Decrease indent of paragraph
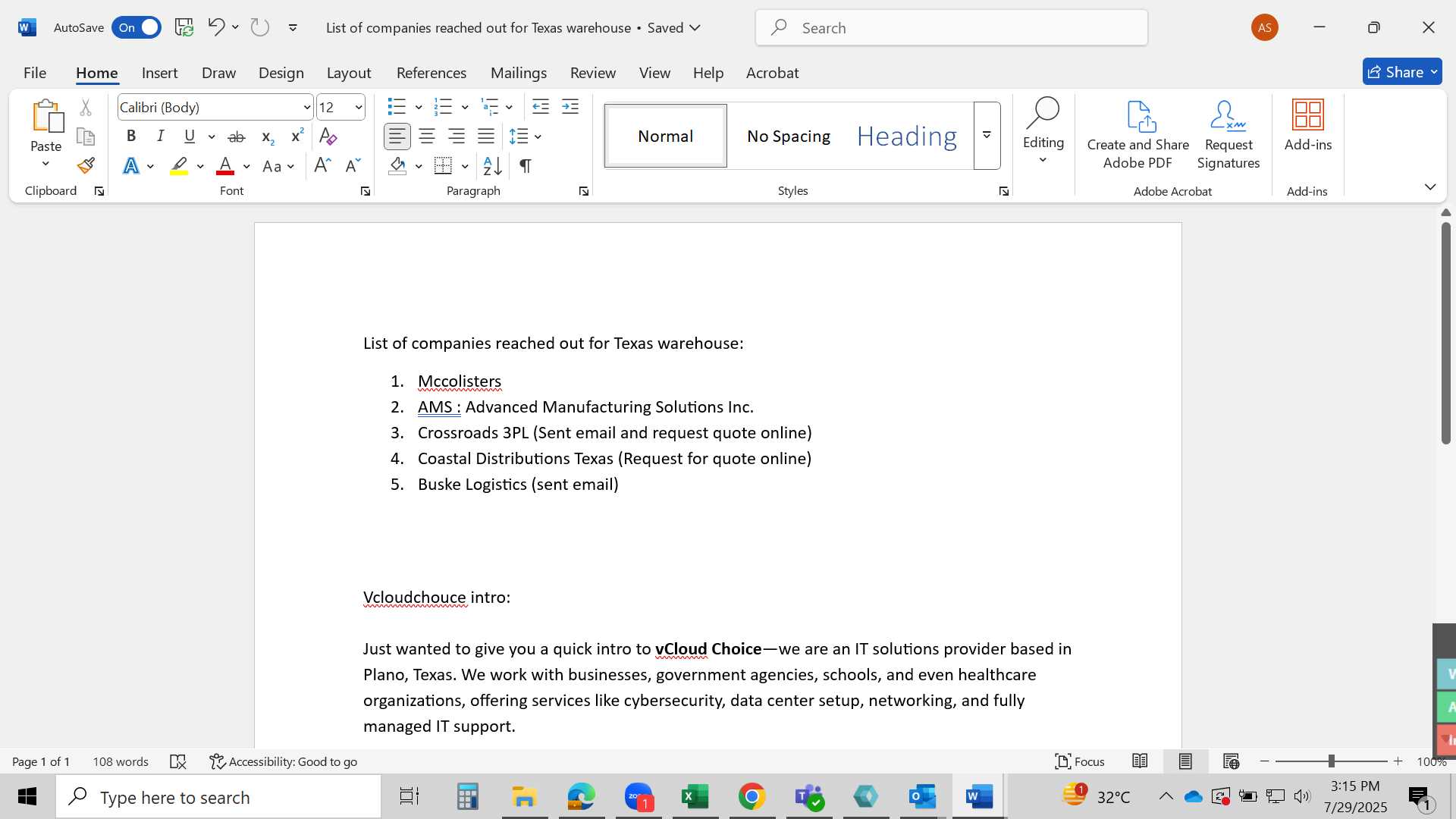Viewport: 1456px width, 819px height. 540,107
